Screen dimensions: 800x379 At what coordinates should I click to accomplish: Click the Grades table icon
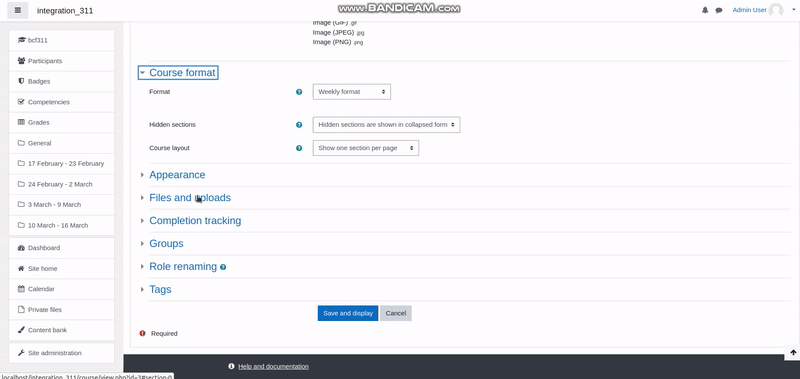click(21, 122)
